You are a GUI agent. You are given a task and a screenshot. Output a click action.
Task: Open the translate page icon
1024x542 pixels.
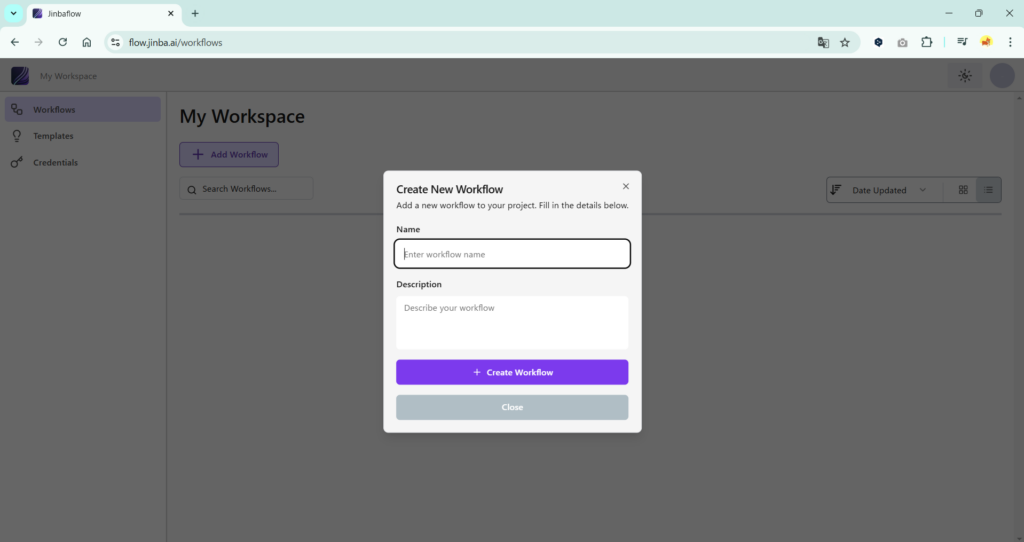(x=823, y=42)
